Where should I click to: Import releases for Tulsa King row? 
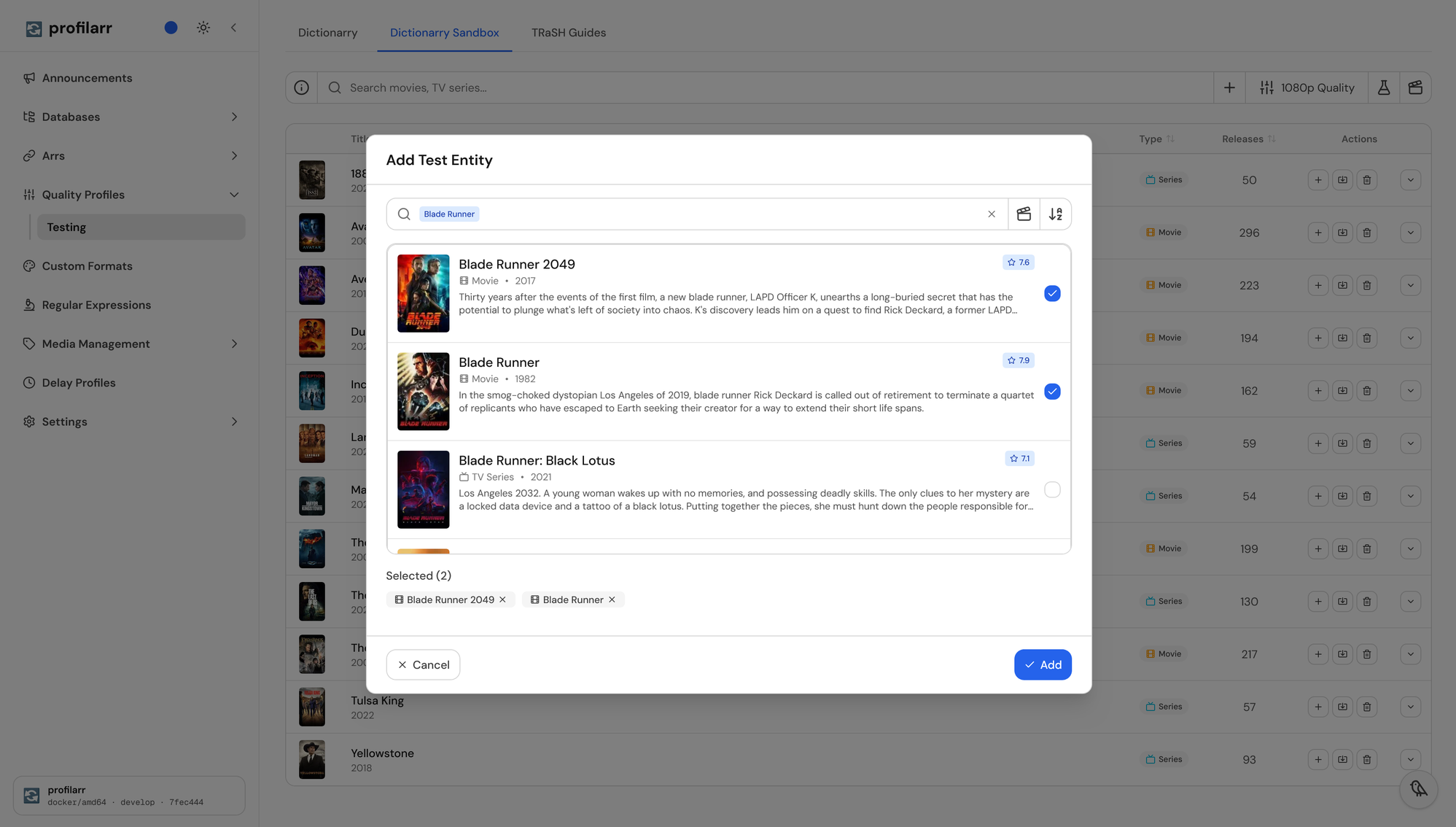[x=1342, y=707]
